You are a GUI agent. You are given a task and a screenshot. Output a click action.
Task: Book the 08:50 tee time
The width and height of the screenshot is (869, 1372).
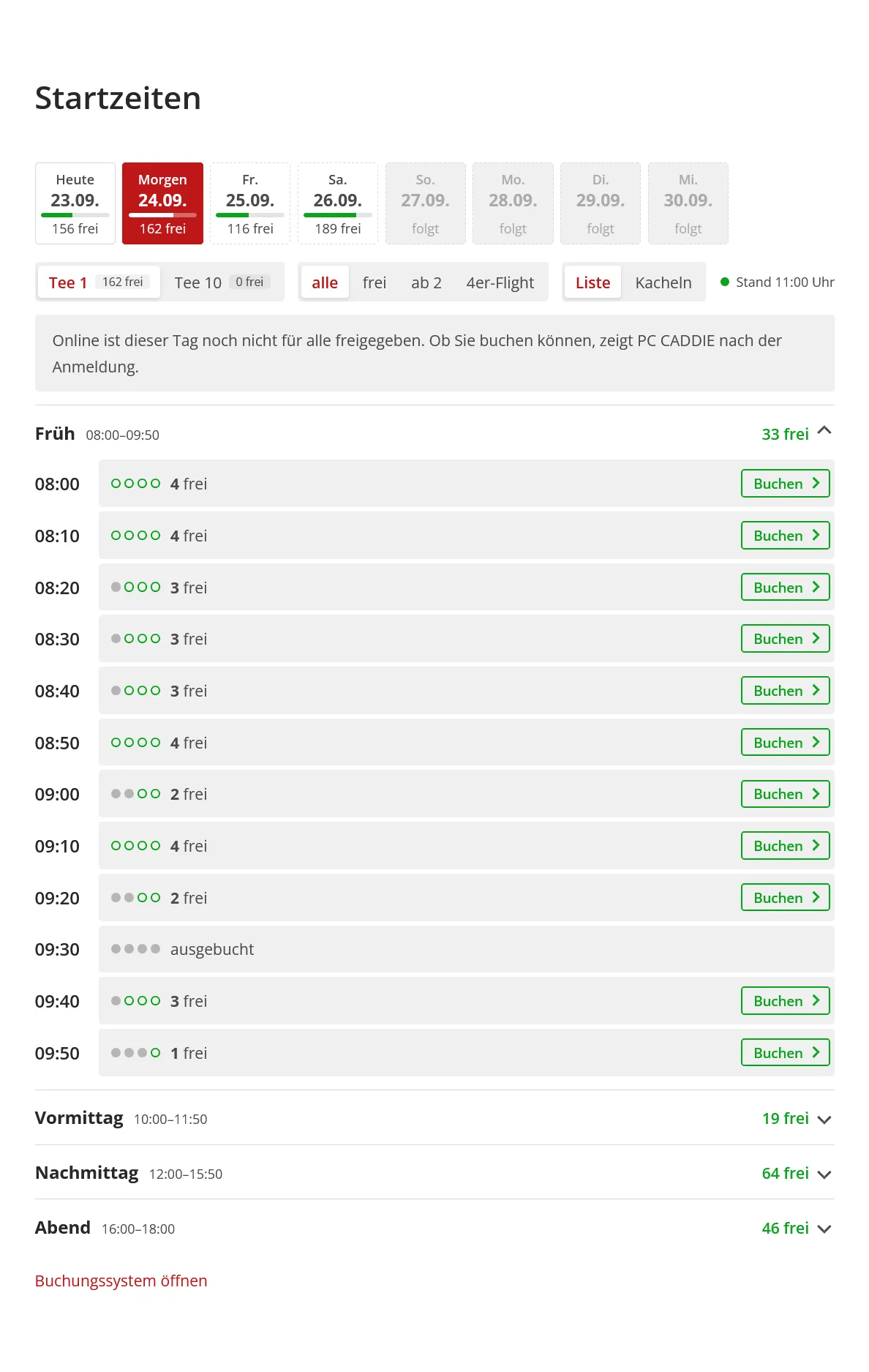pyautogui.click(x=786, y=743)
